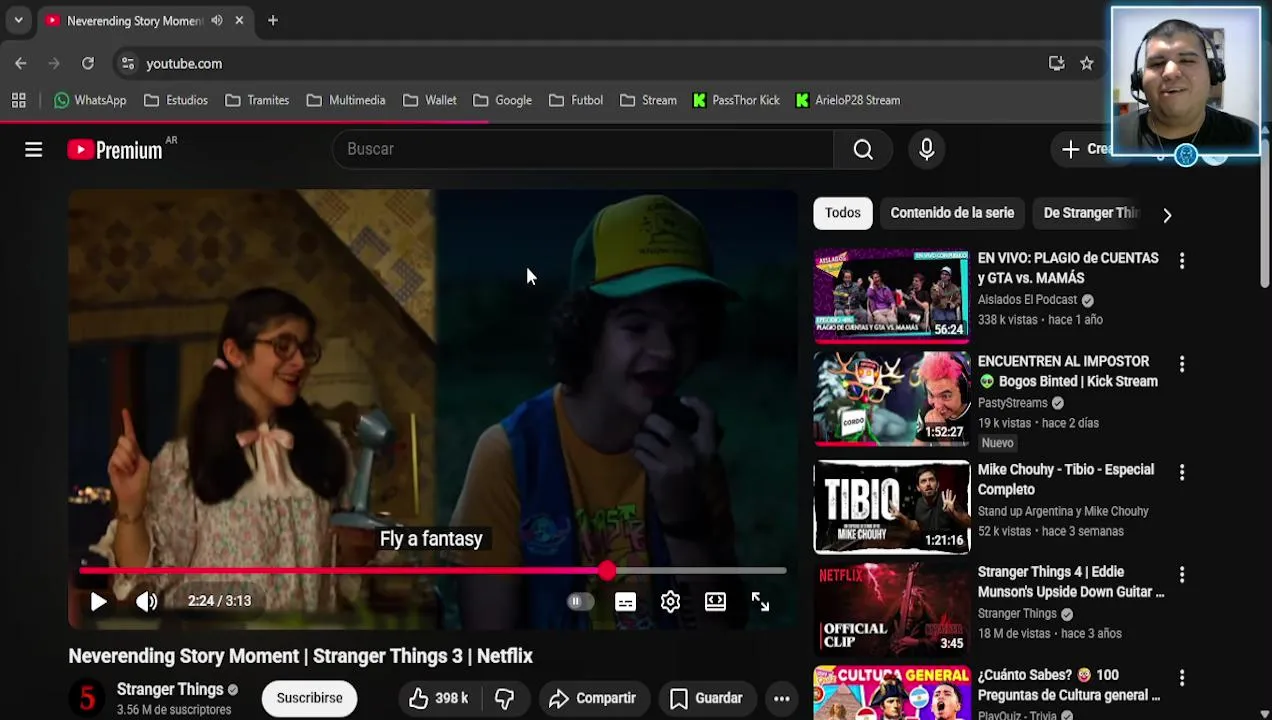Image resolution: width=1272 pixels, height=720 pixels.
Task: Open PassThor Kick bookmark
Action: coord(736,100)
